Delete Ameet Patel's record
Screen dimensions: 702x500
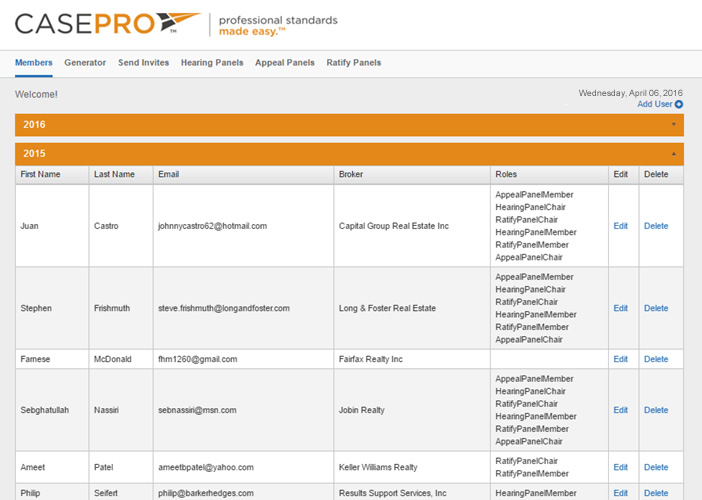tap(656, 467)
